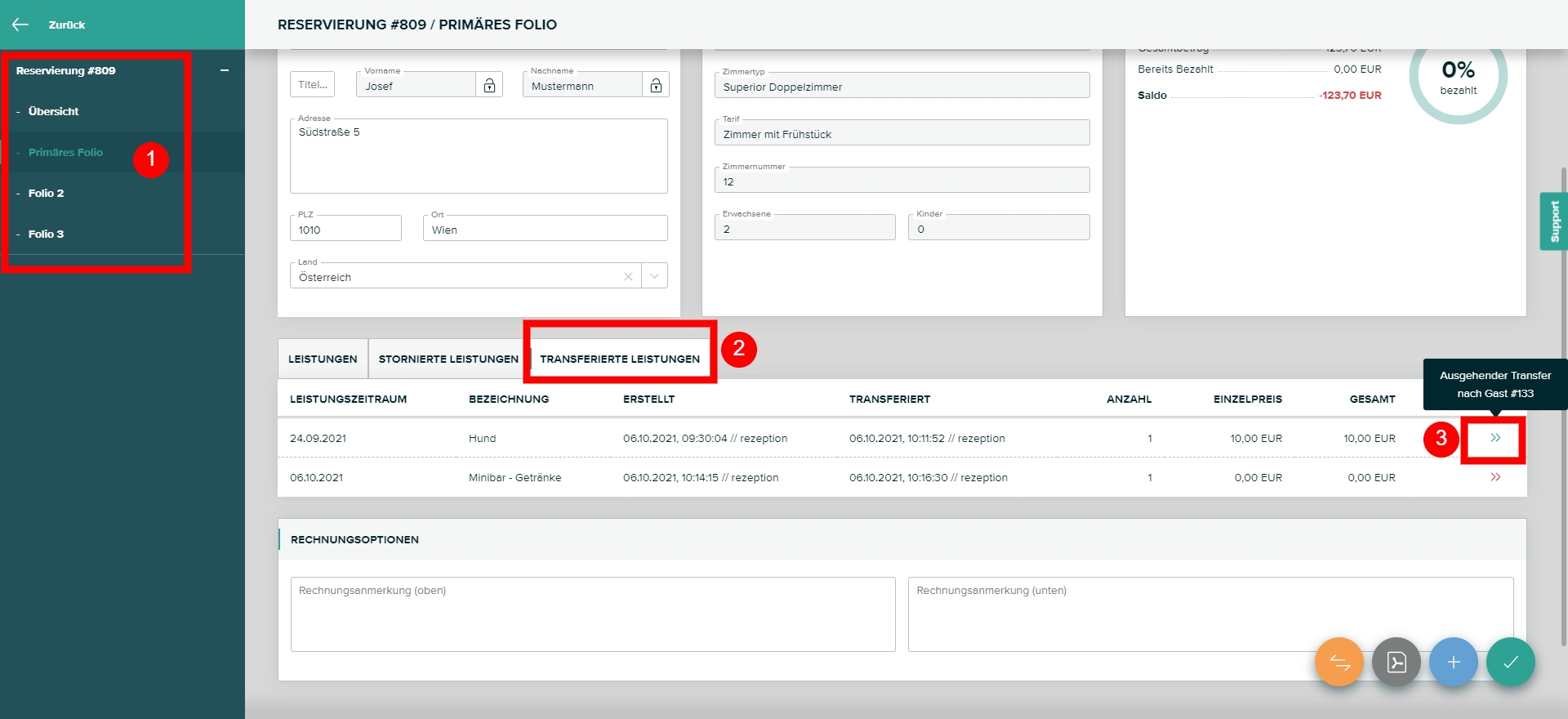
Task: Click the orange transfer button
Action: point(1339,662)
